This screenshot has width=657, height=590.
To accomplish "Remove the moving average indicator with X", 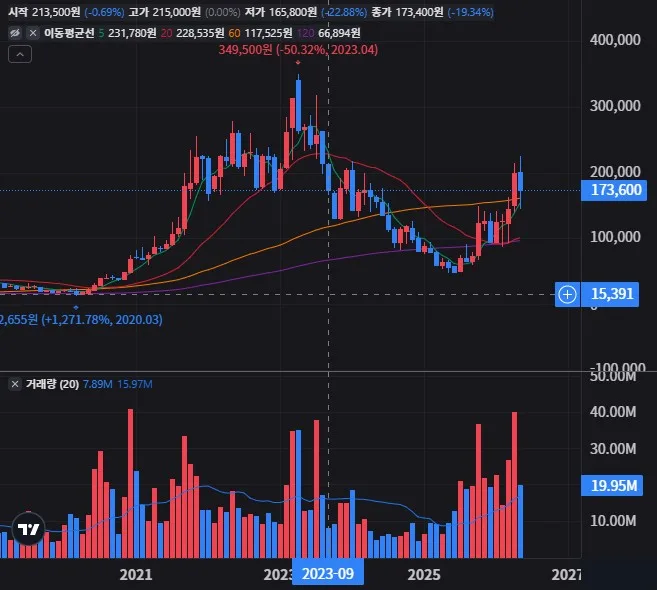I will pos(33,33).
